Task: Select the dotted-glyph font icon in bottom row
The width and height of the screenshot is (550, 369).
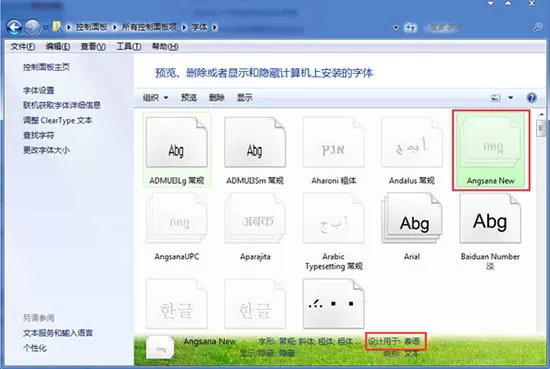Action: click(334, 304)
